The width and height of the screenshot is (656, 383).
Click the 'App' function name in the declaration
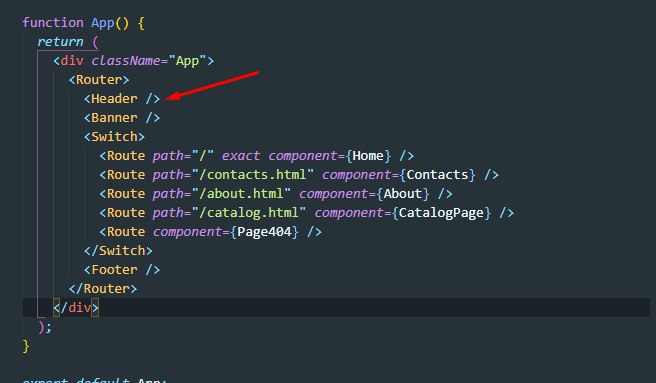103,23
